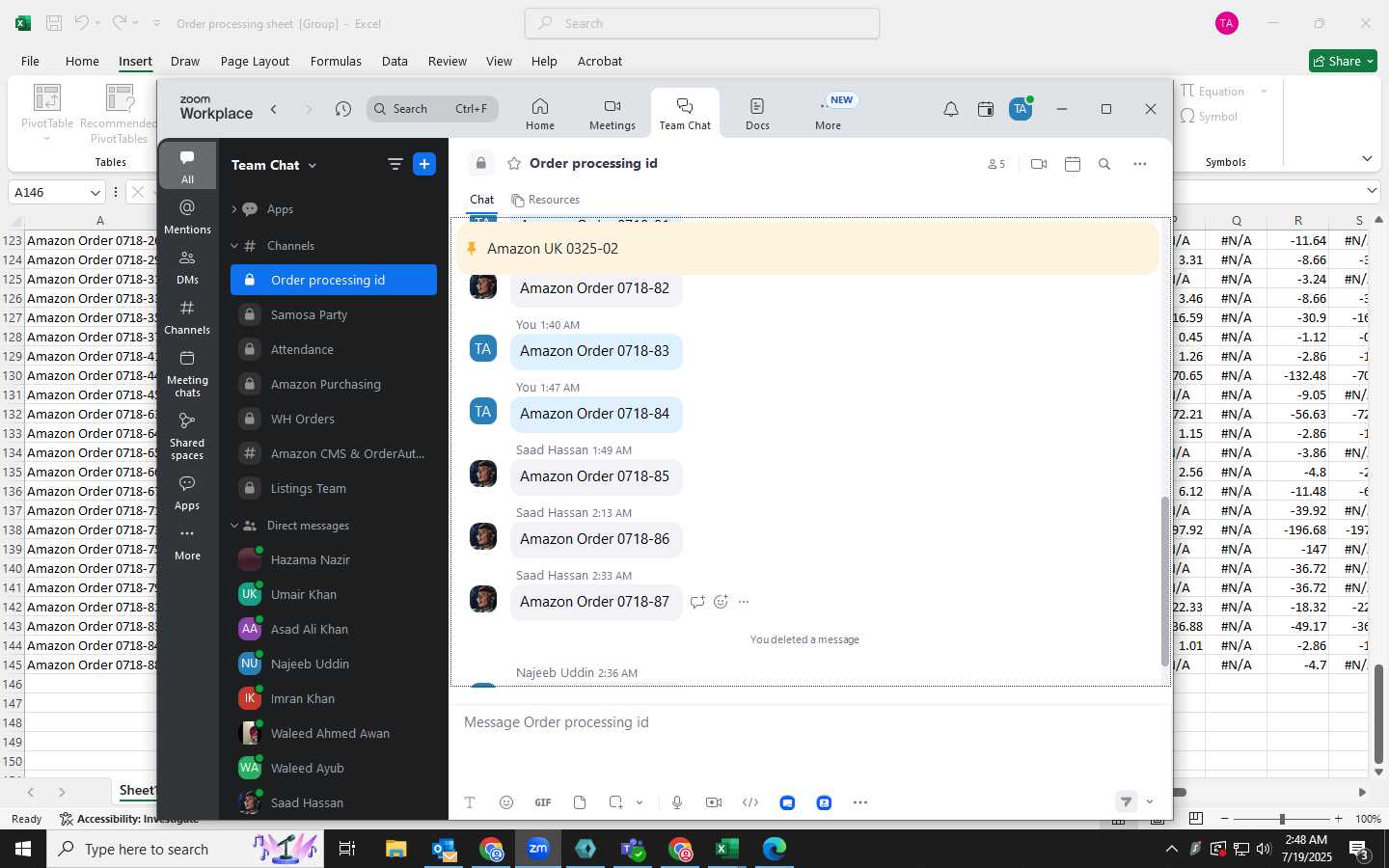The width and height of the screenshot is (1389, 868).
Task: Open the Excel File menu
Action: (x=30, y=61)
